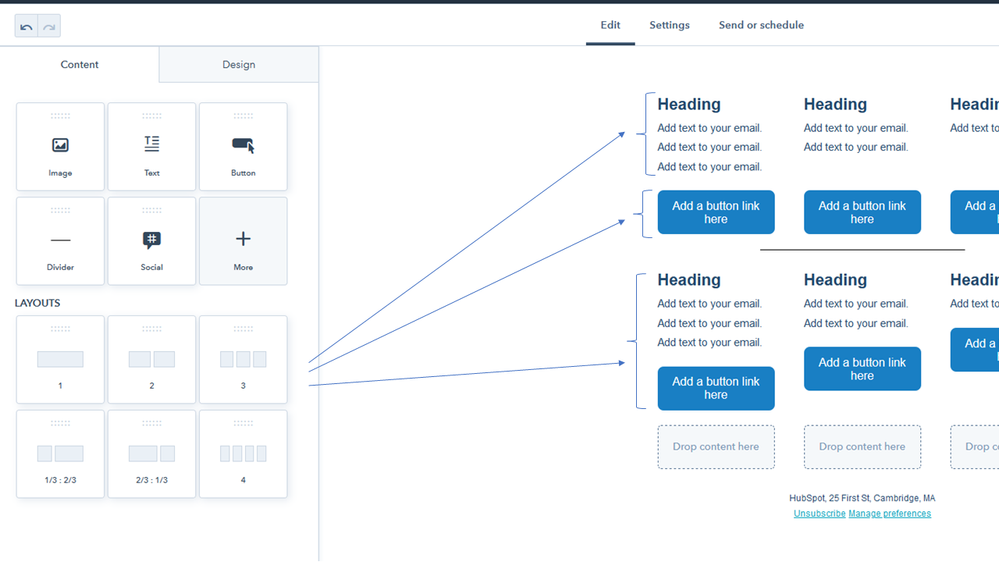
Task: Click top-row second column button link
Action: click(x=862, y=212)
